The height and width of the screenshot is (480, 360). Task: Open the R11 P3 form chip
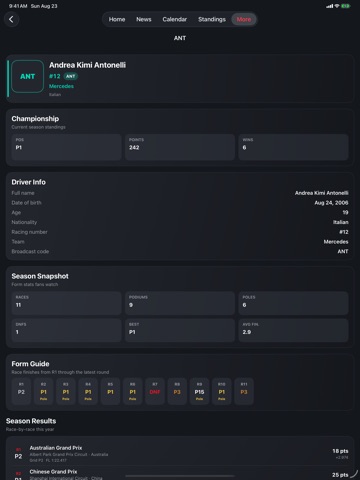tap(244, 391)
